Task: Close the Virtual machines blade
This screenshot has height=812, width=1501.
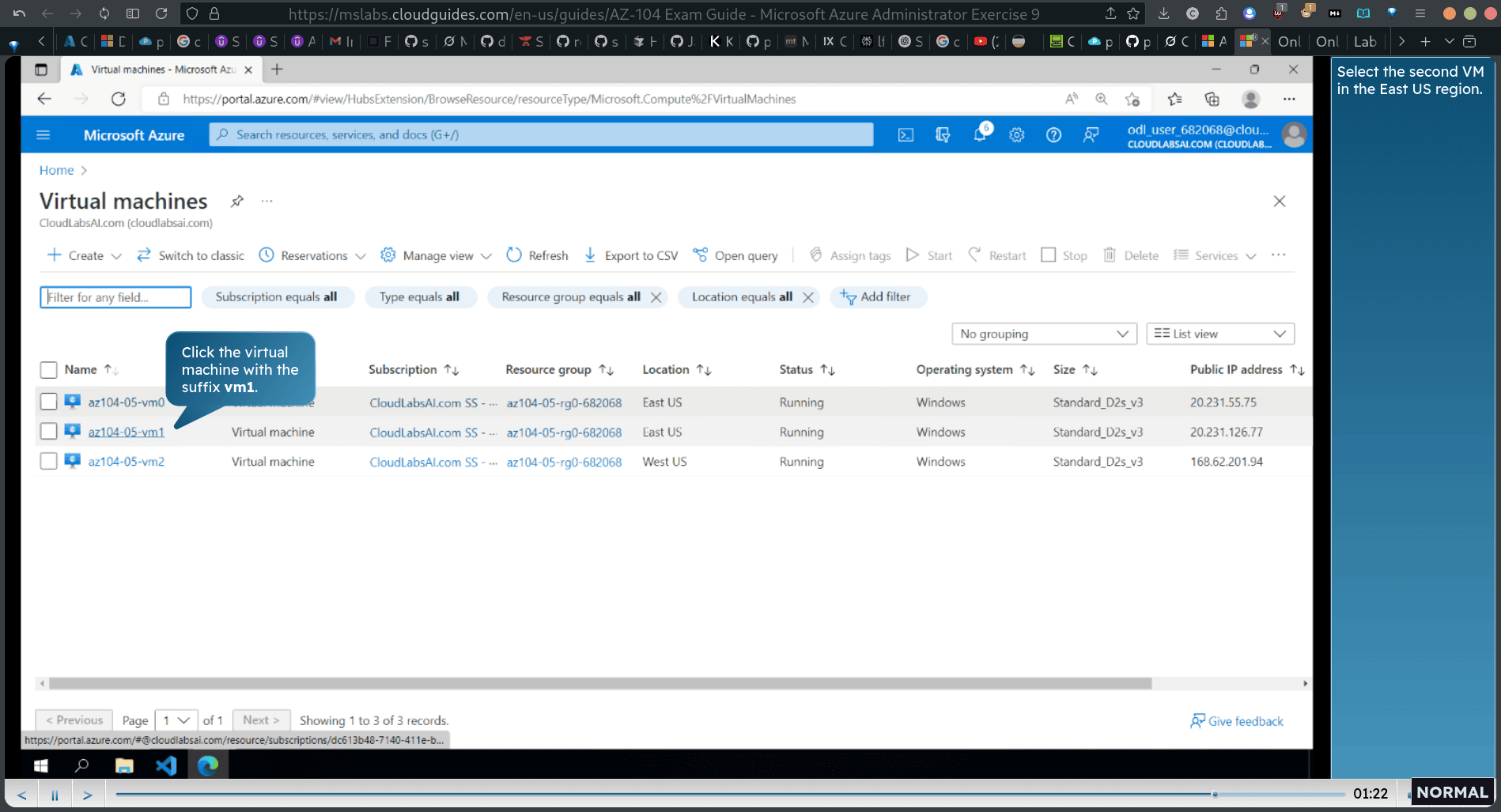Action: point(1280,201)
